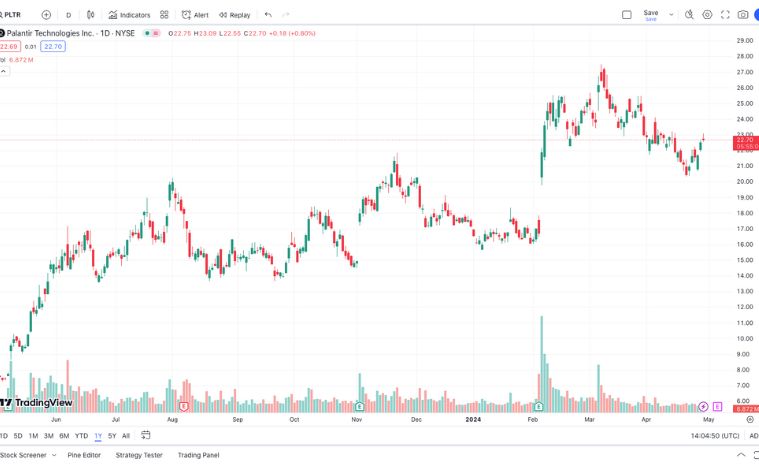Open the price scale settings gear icon

pos(750,420)
